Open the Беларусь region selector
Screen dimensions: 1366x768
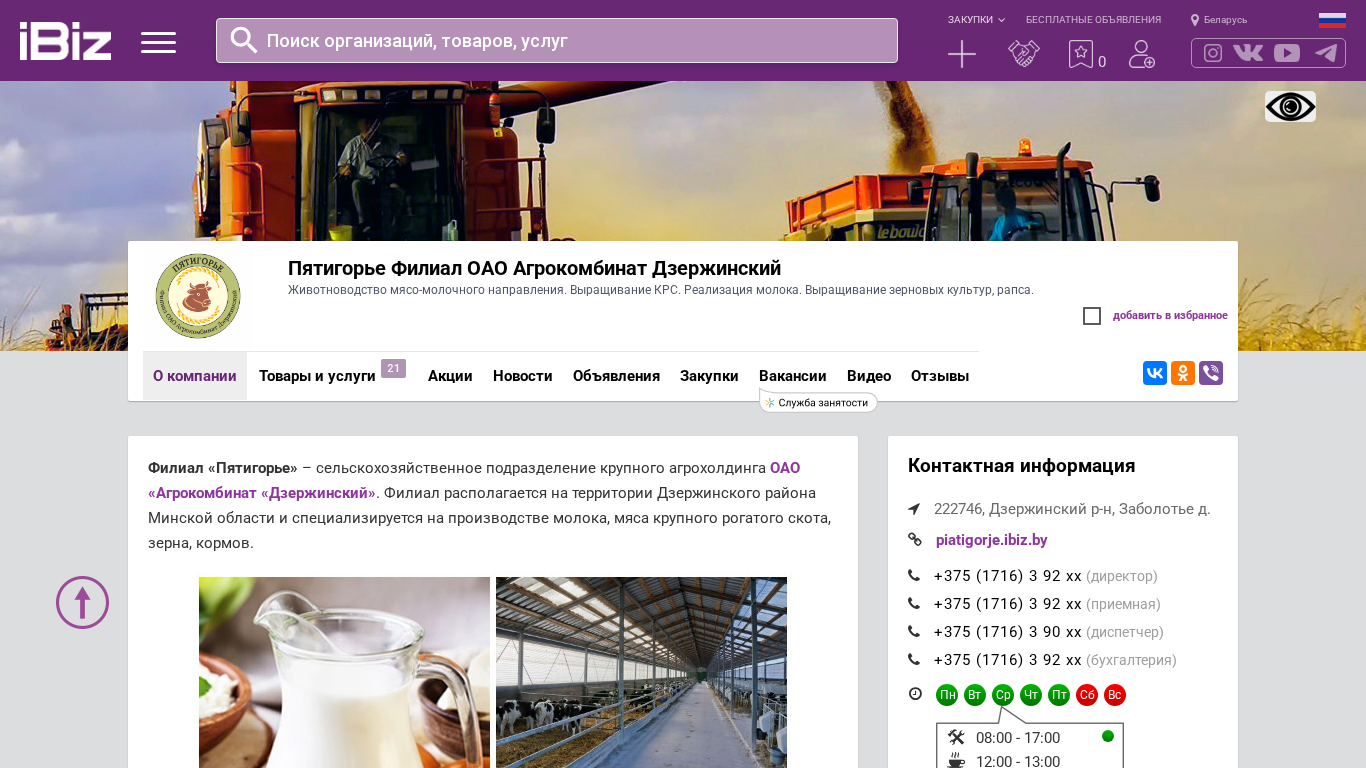[1225, 20]
